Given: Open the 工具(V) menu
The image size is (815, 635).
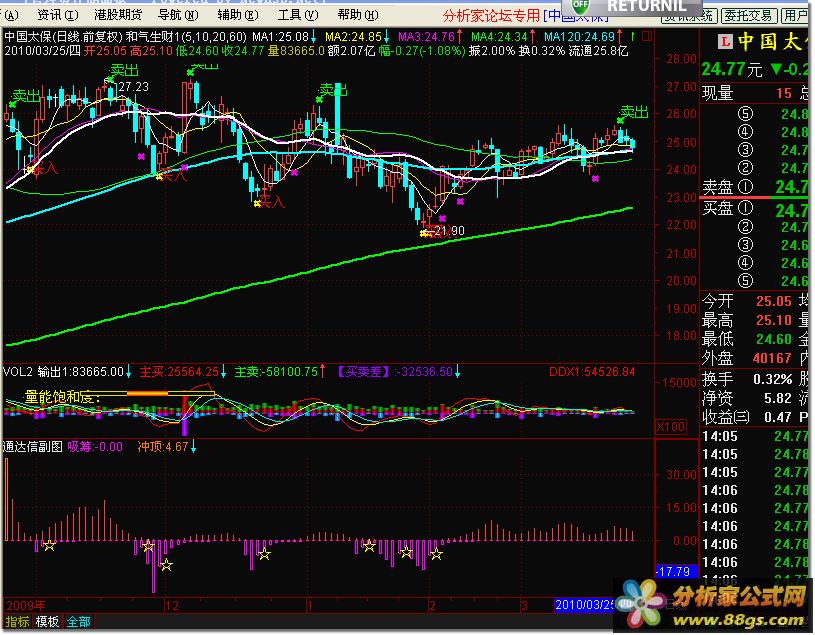Looking at the screenshot, I should click(x=298, y=15).
